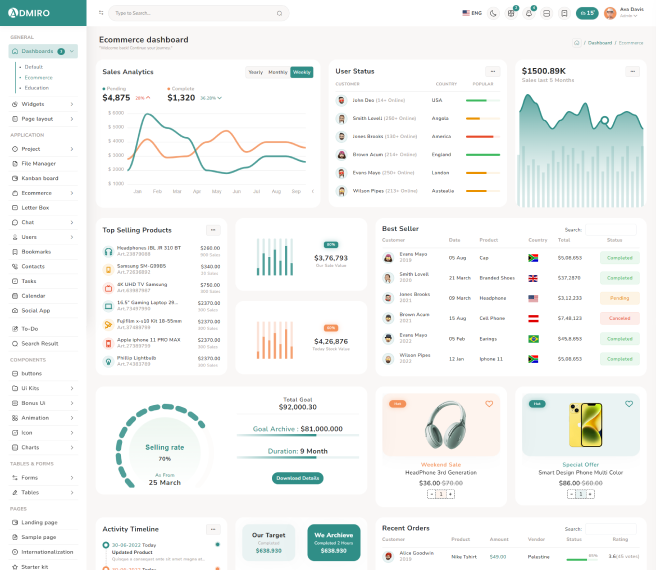The width and height of the screenshot is (656, 570).
Task: Select Education under the Dashboards menu
Action: [x=37, y=88]
